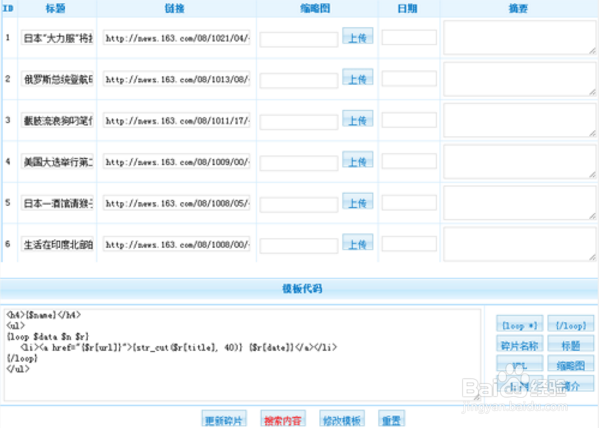Screen dimensions: 603x428
Task: Click the date field in row 5
Action: coord(409,202)
